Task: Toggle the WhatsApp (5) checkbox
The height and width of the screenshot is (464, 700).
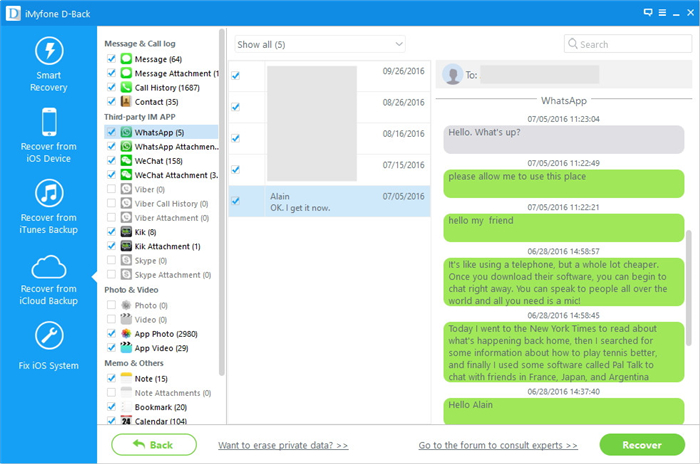Action: pyautogui.click(x=111, y=132)
